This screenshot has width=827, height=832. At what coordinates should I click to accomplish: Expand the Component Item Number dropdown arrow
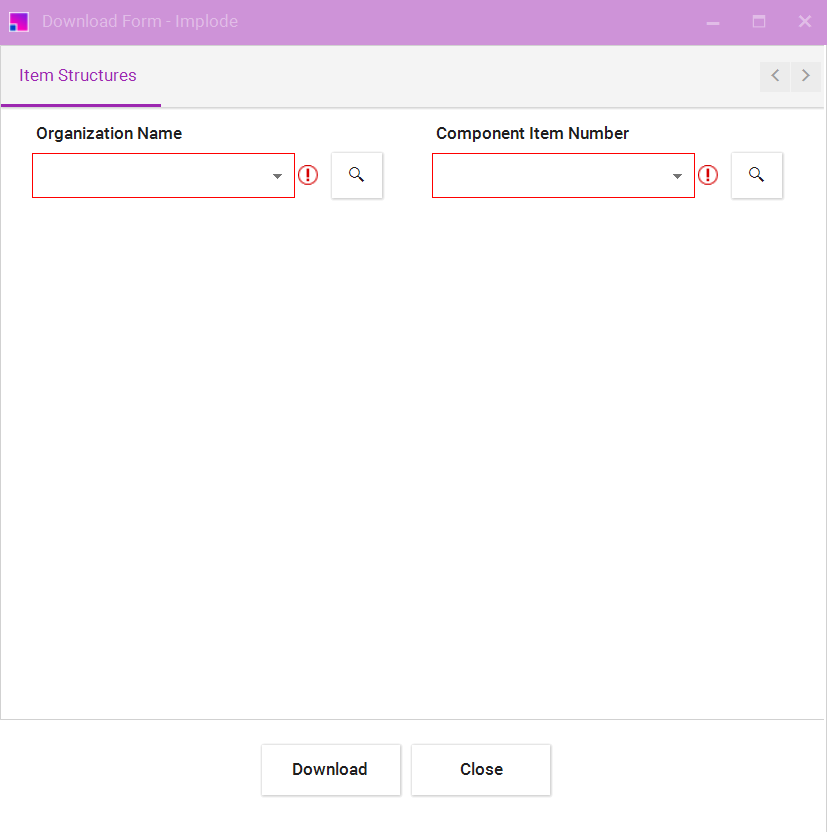tap(677, 176)
